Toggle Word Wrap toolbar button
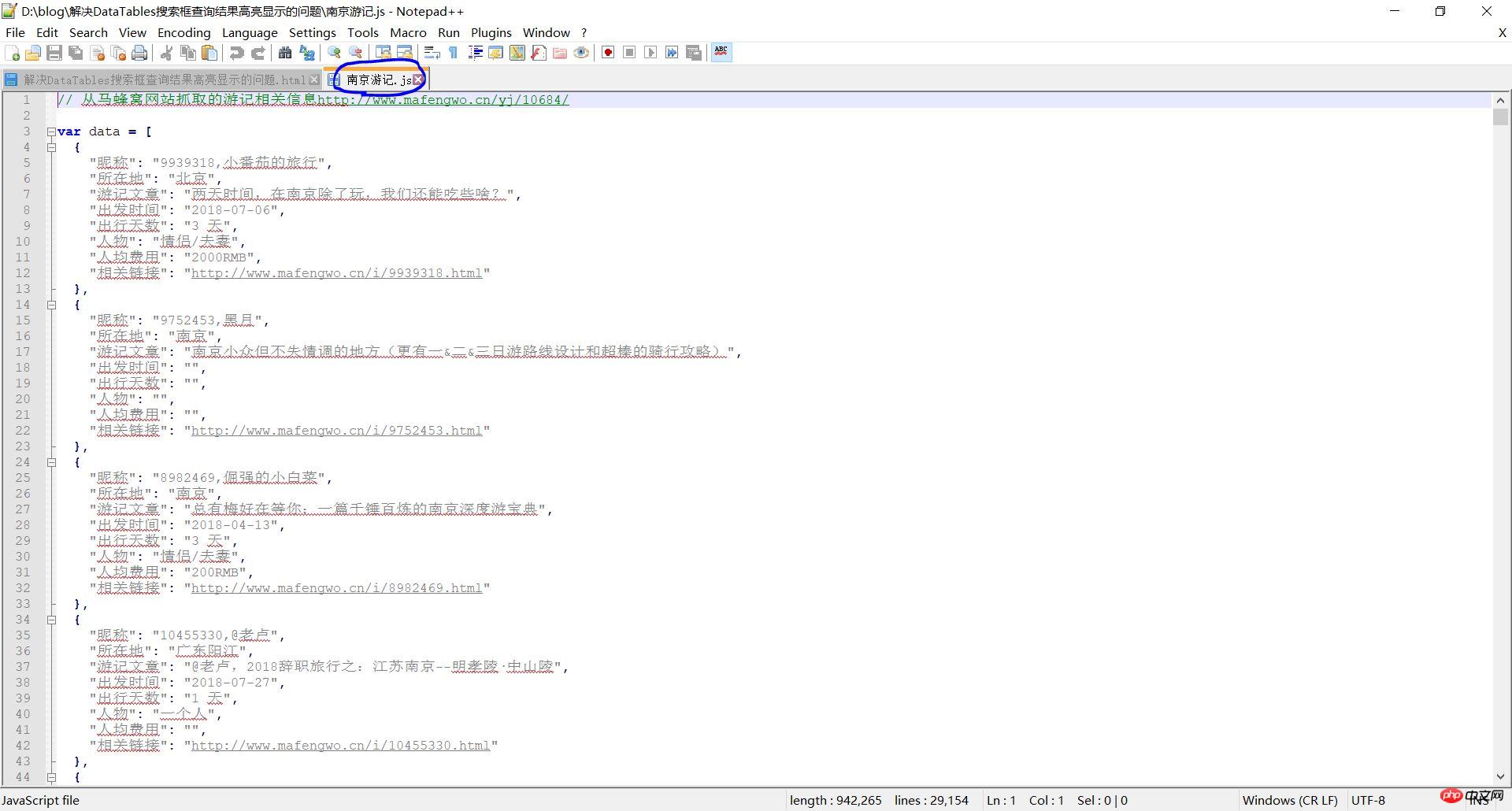1512x811 pixels. [432, 53]
